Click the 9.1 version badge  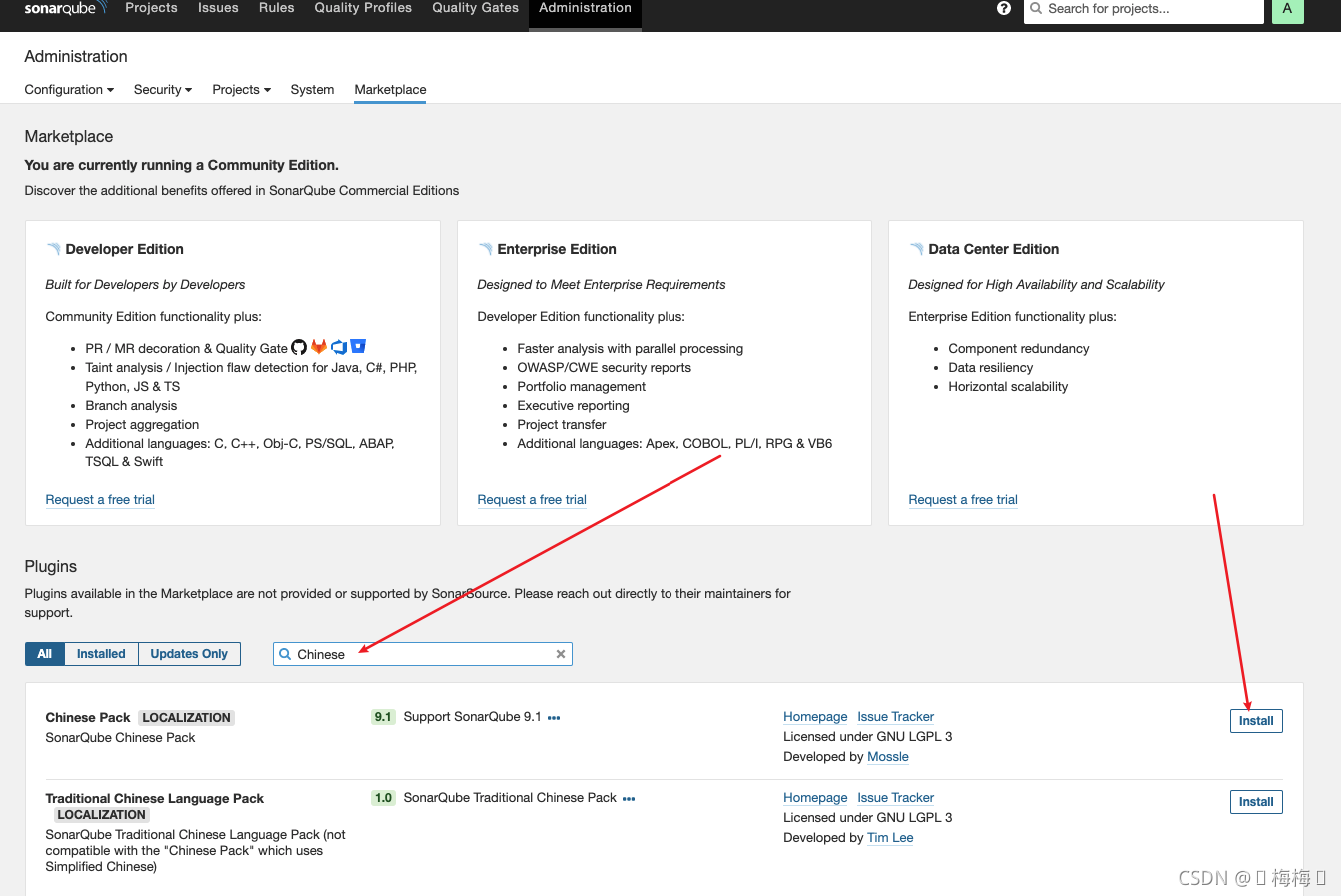coord(383,717)
